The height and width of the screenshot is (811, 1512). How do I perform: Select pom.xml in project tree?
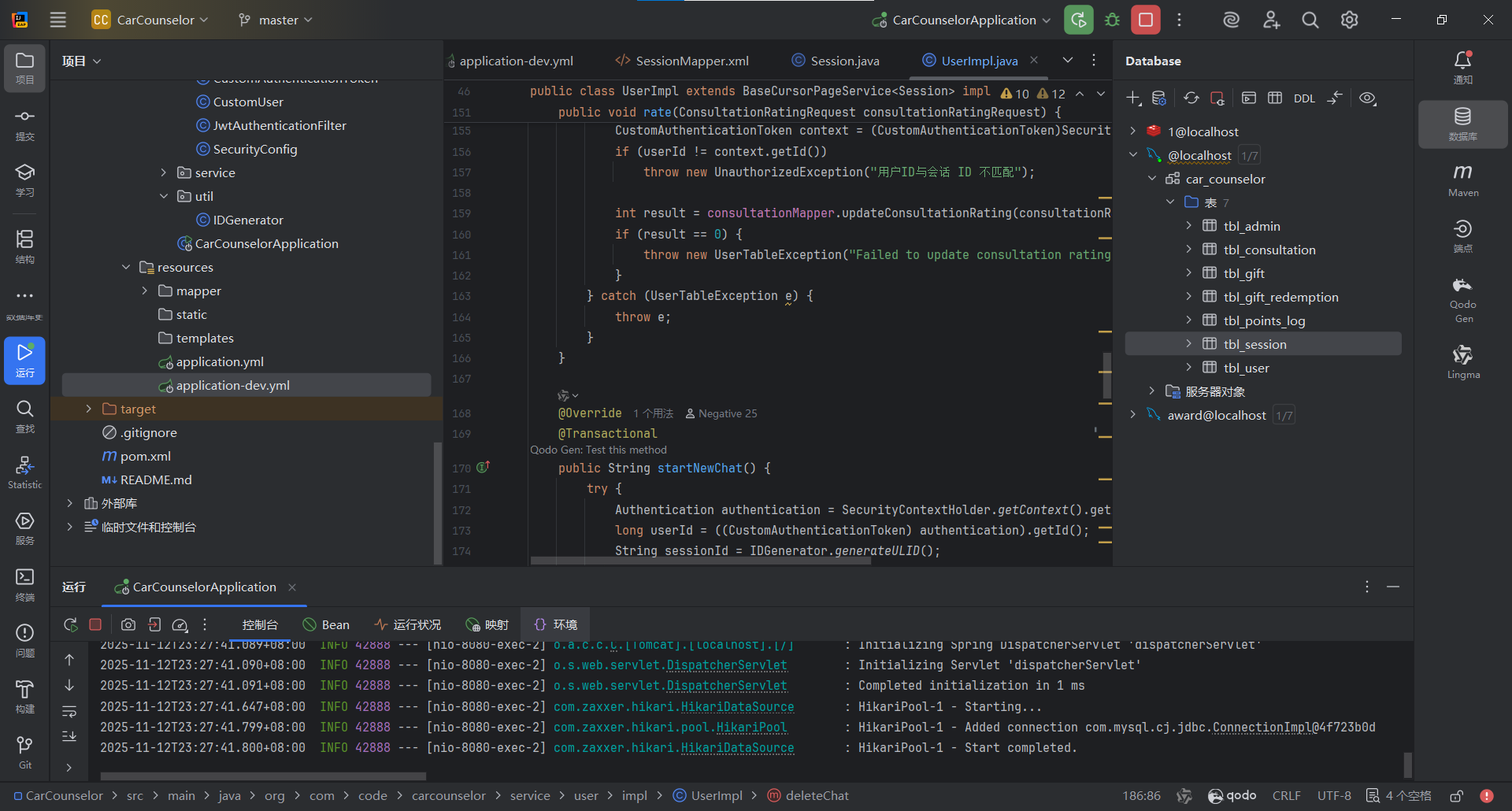[x=145, y=456]
